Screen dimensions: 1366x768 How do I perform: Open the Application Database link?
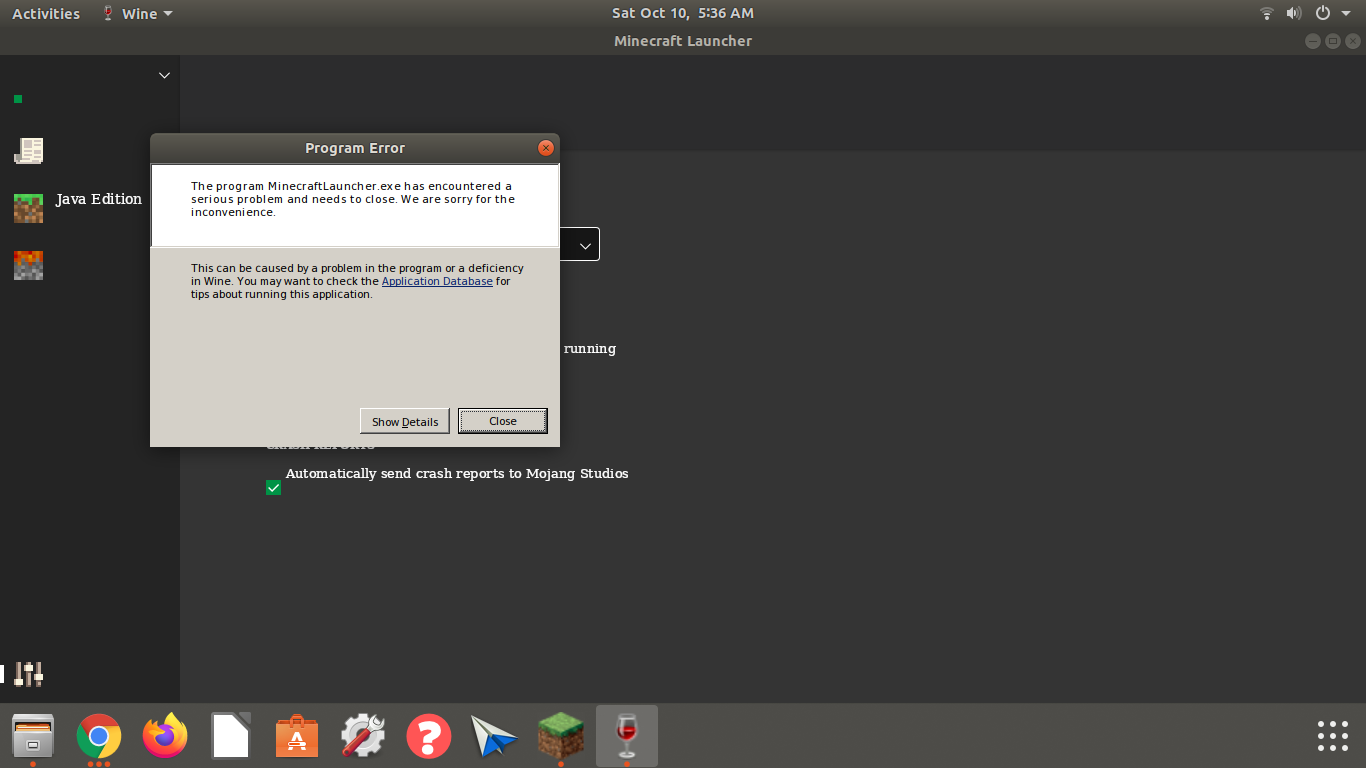pyautogui.click(x=437, y=281)
